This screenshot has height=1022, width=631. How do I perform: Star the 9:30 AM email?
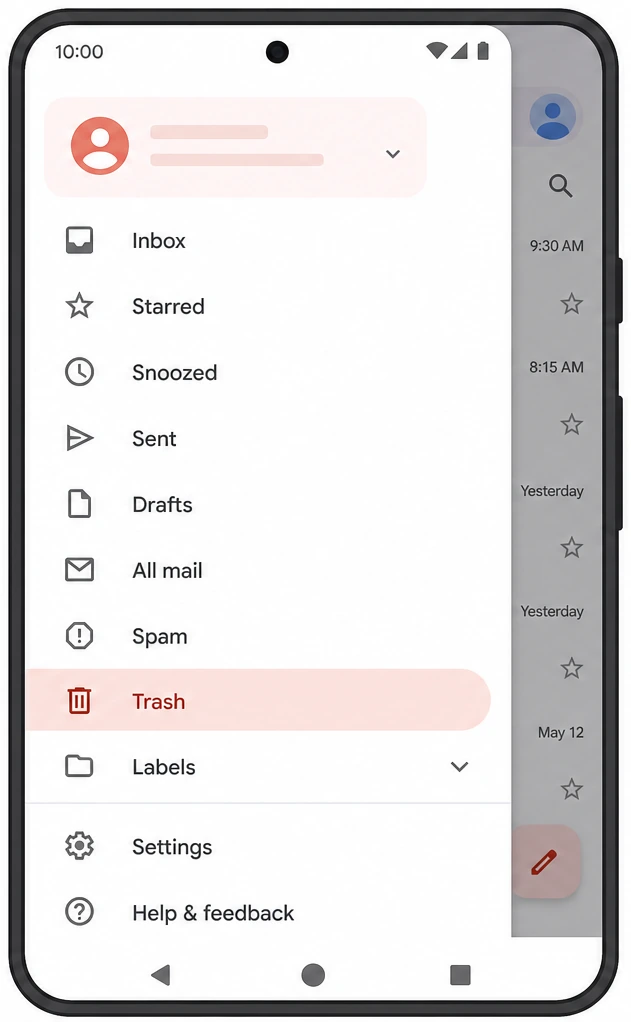click(572, 304)
